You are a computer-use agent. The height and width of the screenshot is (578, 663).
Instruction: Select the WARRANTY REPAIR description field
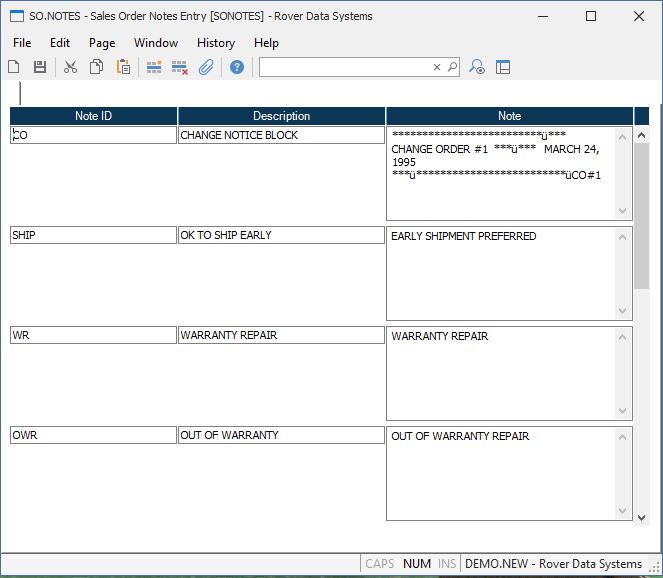pos(281,335)
